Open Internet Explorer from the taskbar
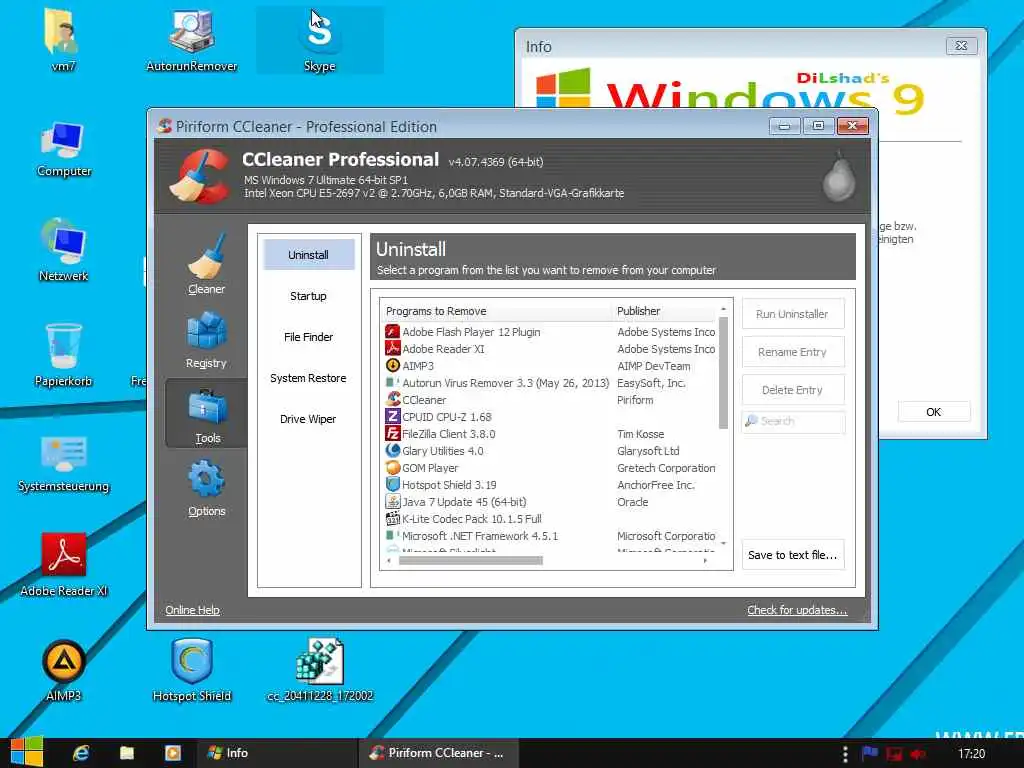The height and width of the screenshot is (768, 1024). pos(81,753)
